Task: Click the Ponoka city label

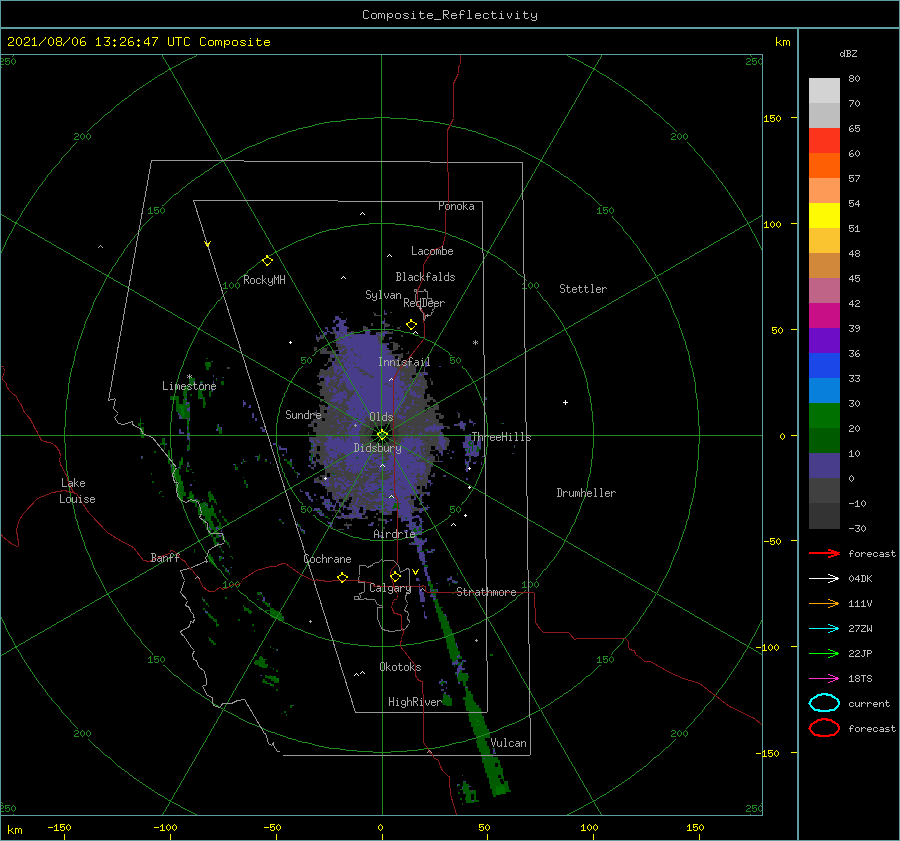Action: (456, 206)
